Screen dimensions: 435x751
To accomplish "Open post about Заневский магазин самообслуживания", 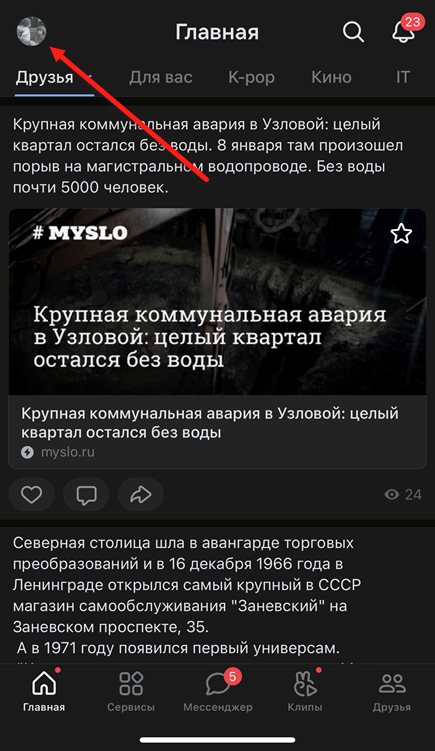I will pos(187,595).
